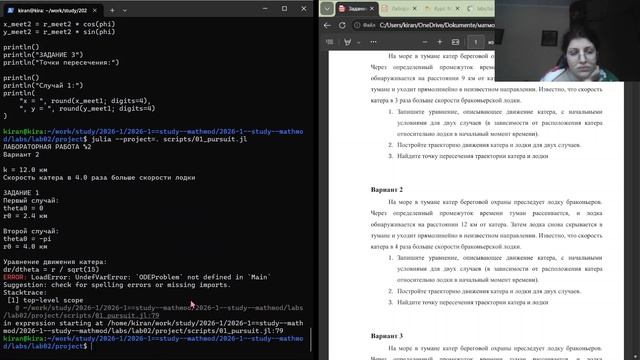The width and height of the screenshot is (640, 360).
Task: Close the kiran@kira terminal tab
Action: click(x=95, y=10)
